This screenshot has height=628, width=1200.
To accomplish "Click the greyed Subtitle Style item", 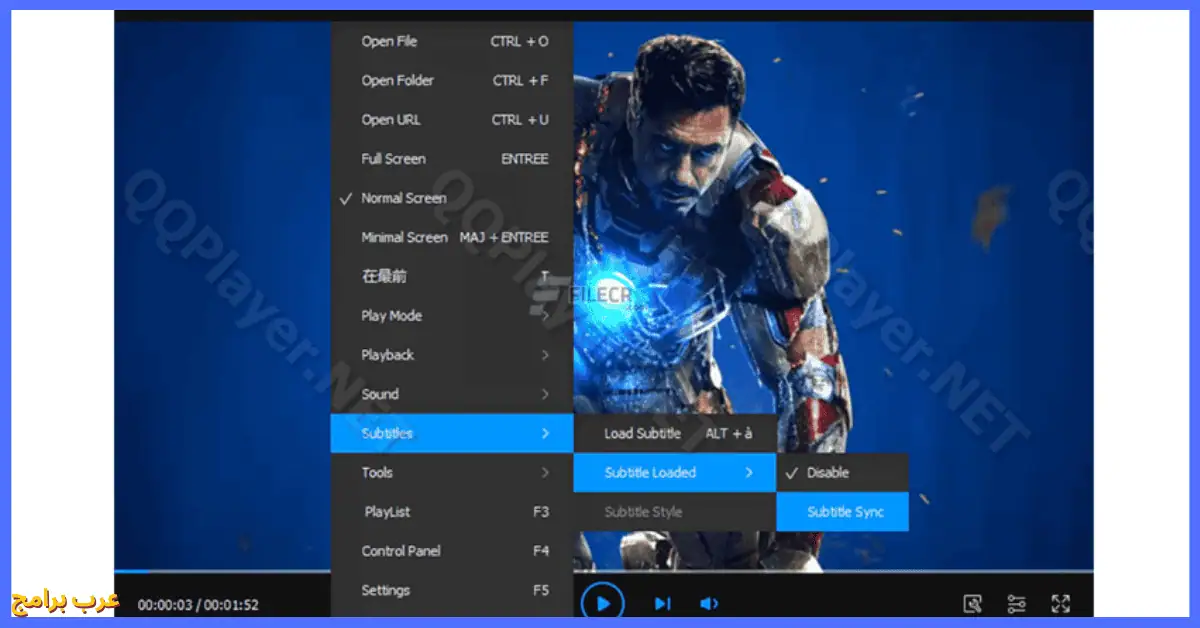I will point(675,512).
